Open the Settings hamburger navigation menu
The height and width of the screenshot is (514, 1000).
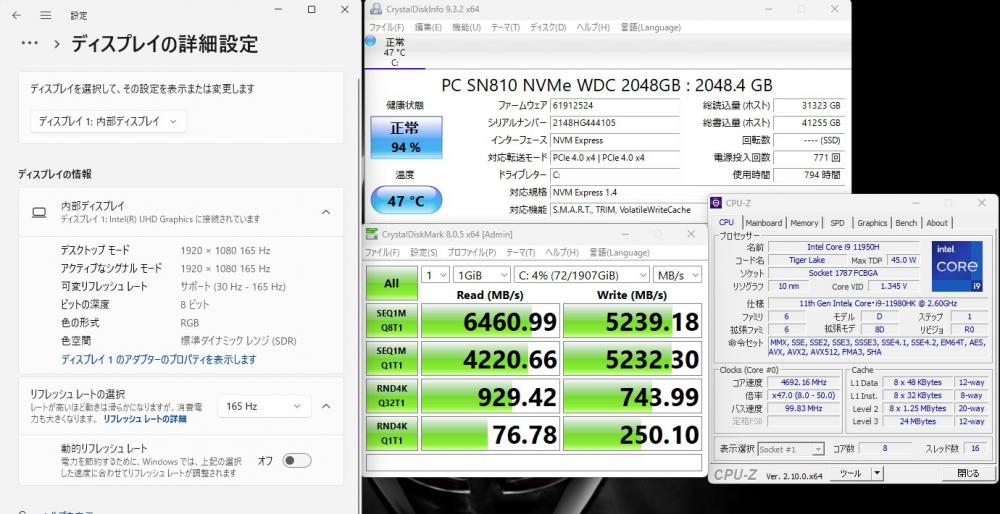[x=45, y=15]
